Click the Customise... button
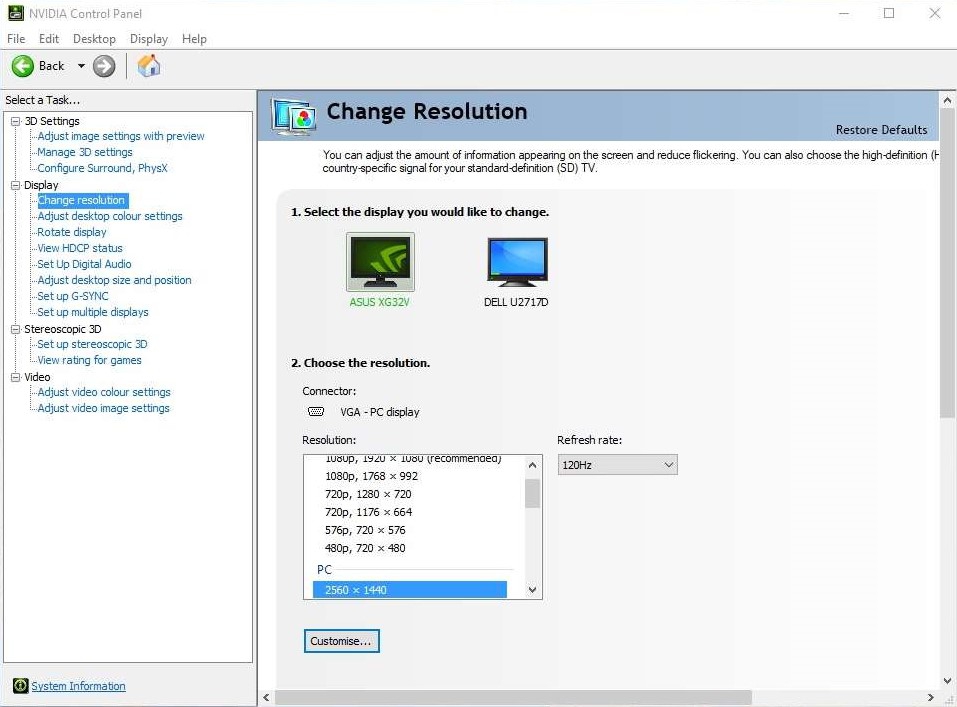The width and height of the screenshot is (957, 707). click(342, 641)
